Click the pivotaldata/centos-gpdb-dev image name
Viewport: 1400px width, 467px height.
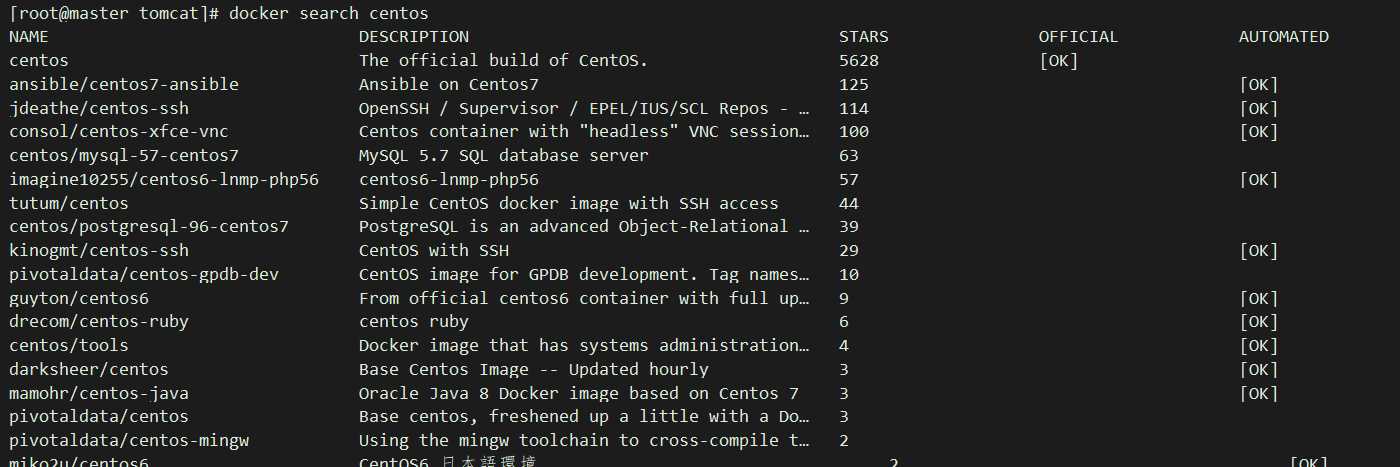click(144, 274)
